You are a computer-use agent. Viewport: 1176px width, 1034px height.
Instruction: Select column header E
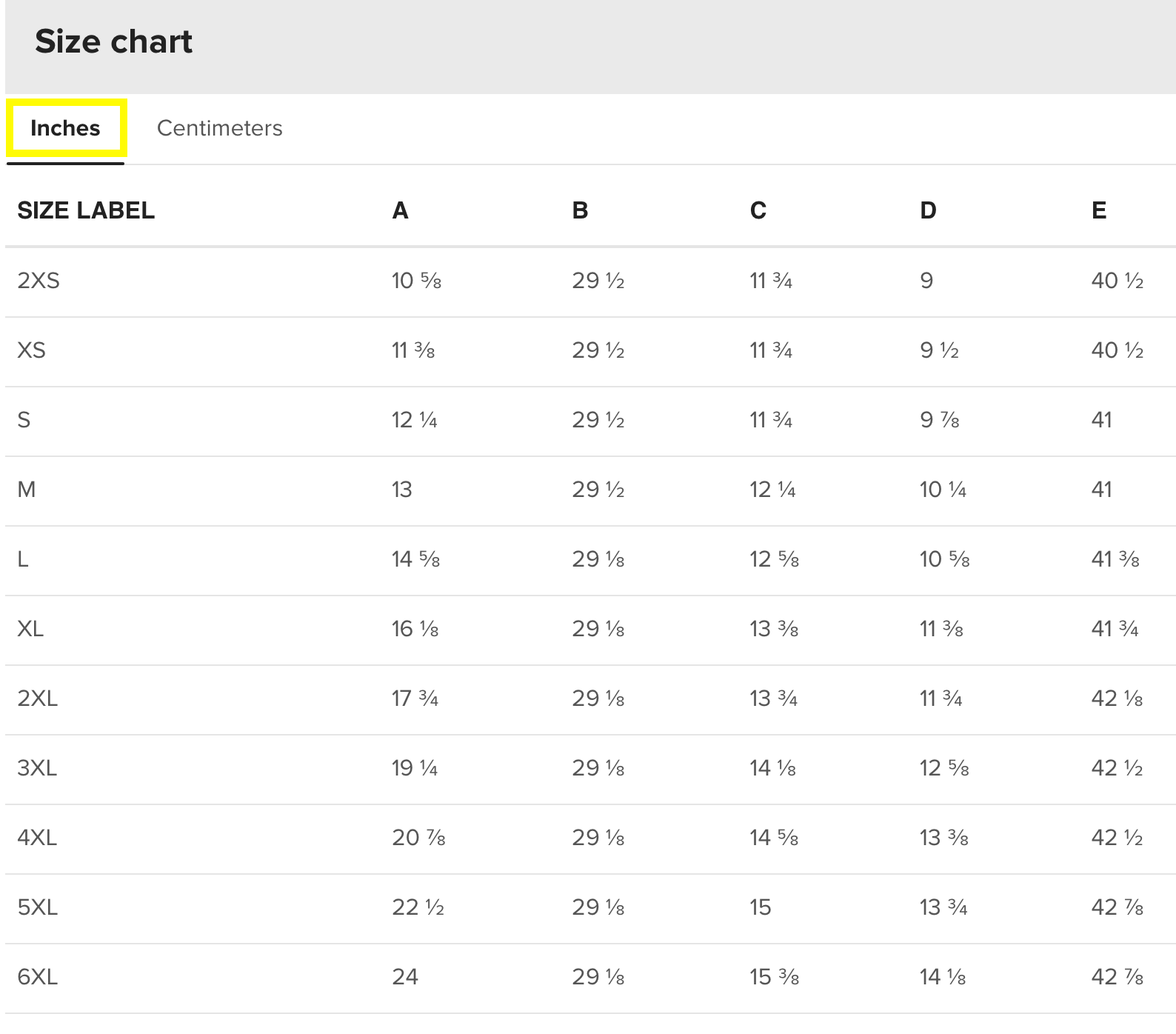click(x=1099, y=210)
